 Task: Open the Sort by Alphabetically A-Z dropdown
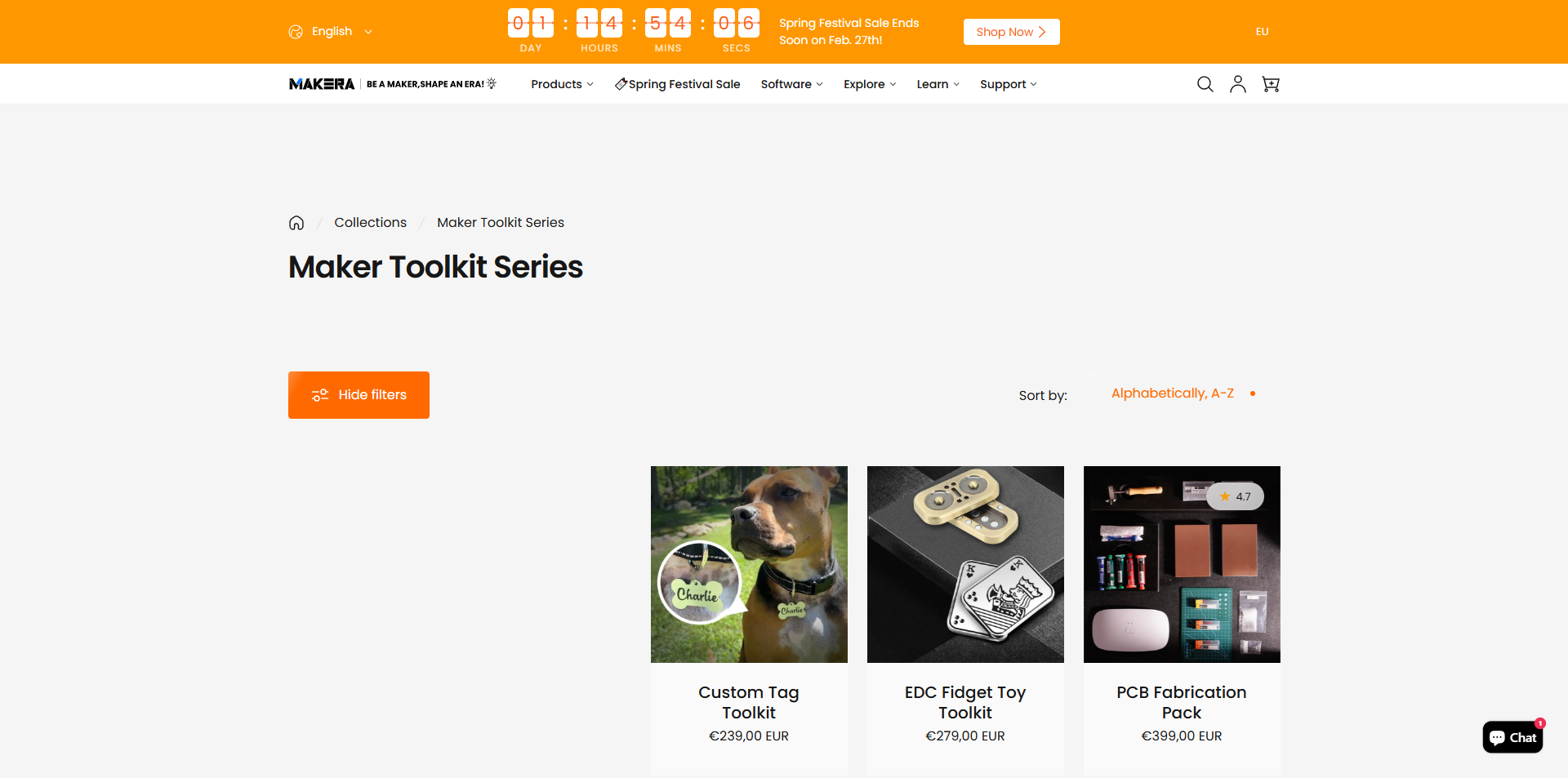(x=1182, y=393)
